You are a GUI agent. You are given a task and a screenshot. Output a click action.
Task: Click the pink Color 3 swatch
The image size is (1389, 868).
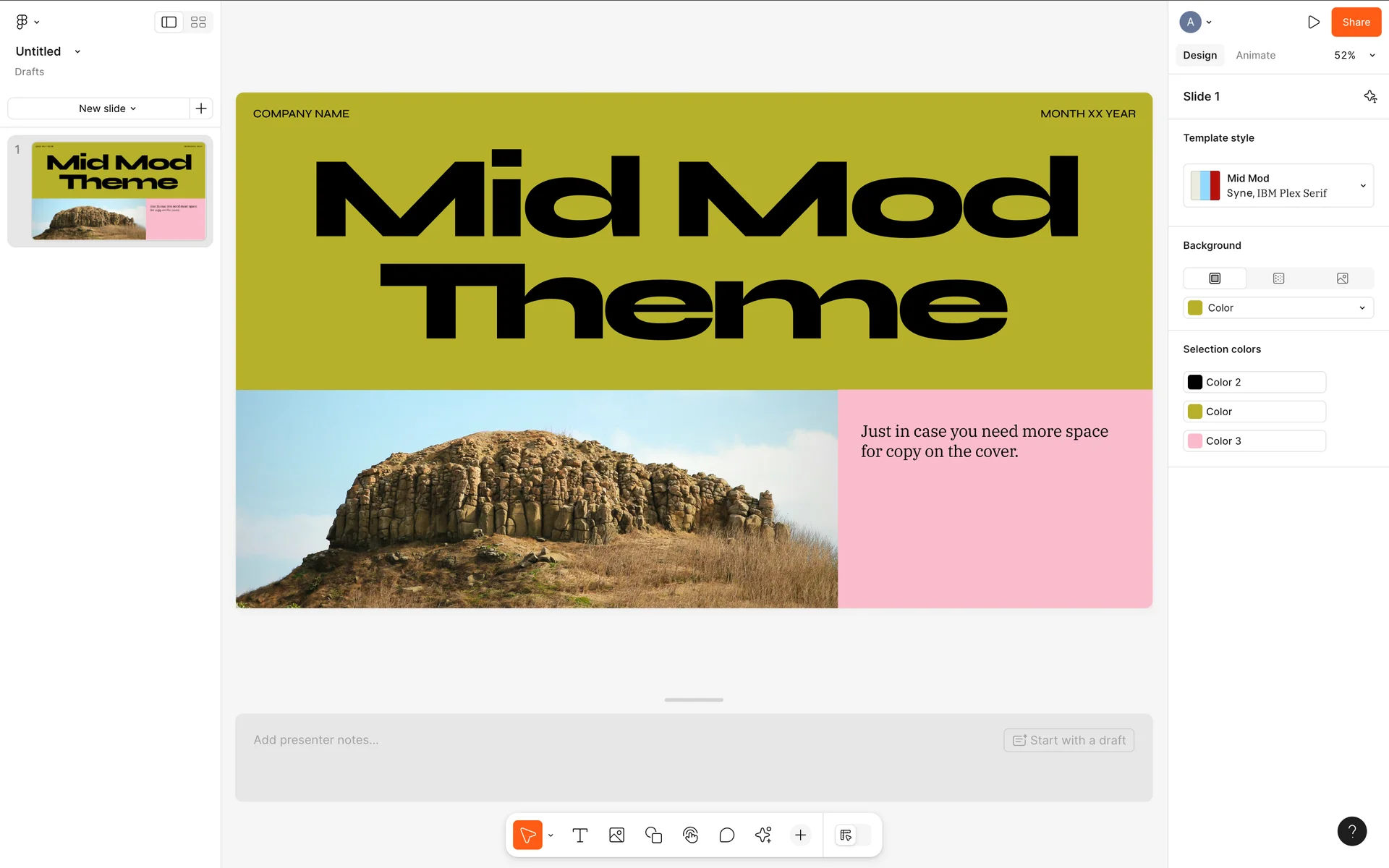(1195, 441)
